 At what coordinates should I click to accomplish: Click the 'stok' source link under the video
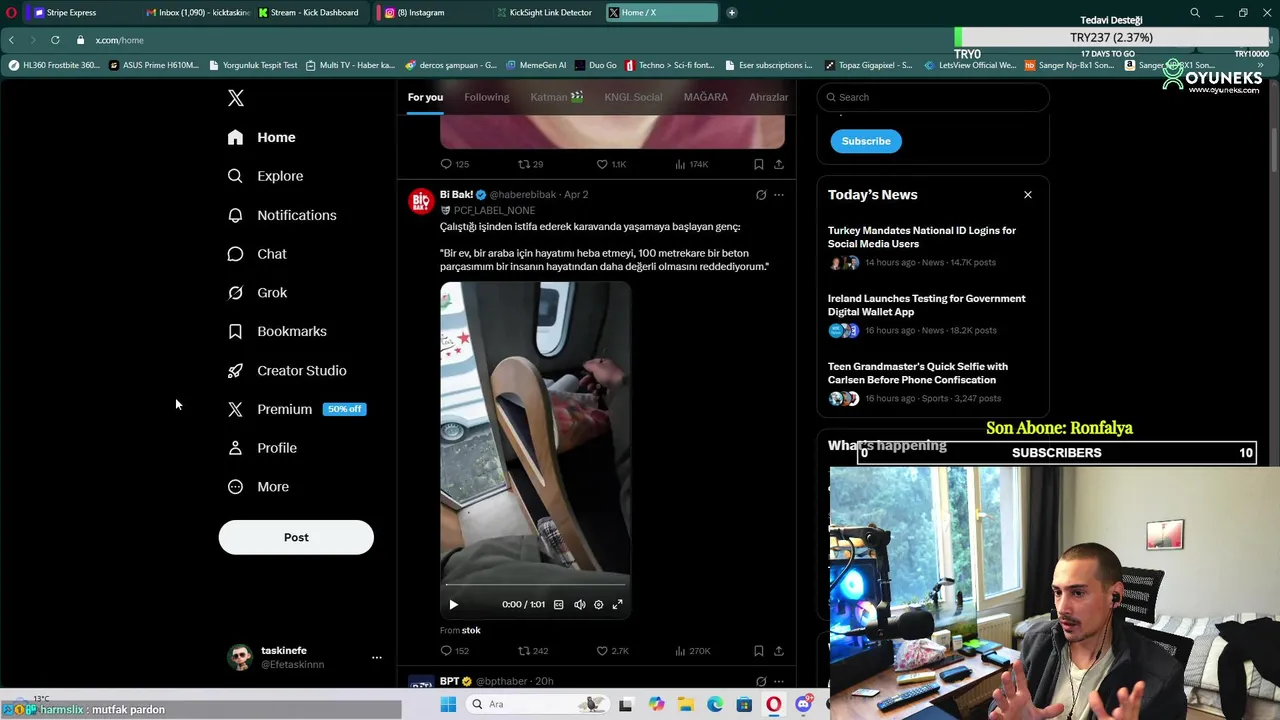[471, 630]
